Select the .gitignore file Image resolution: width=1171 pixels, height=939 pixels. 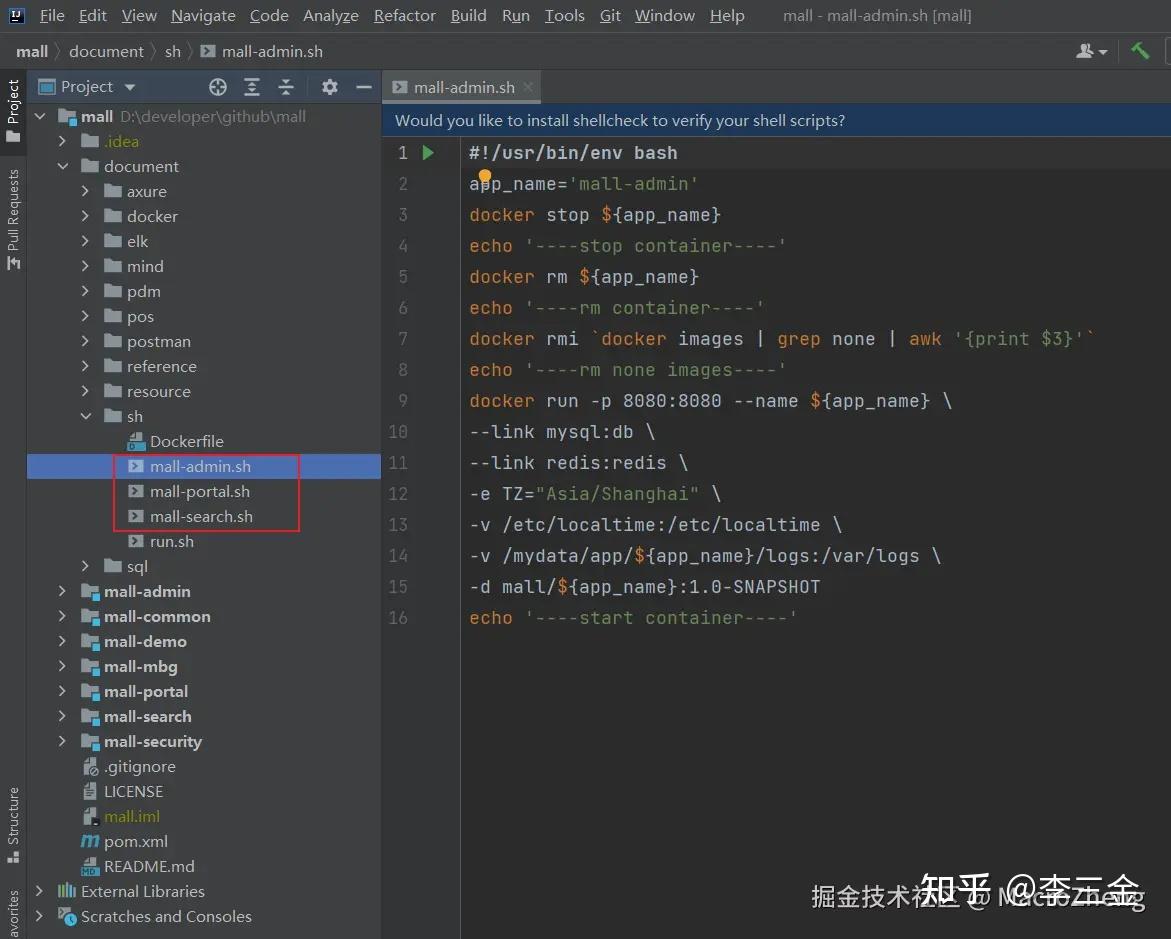140,766
